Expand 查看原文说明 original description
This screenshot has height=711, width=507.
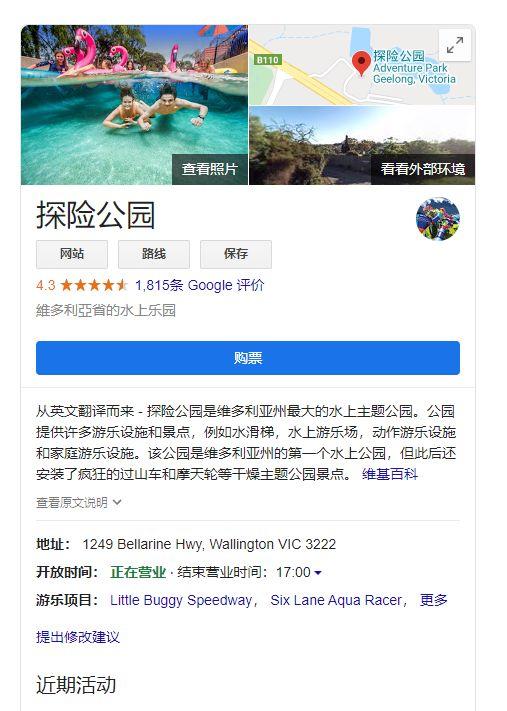click(x=78, y=502)
